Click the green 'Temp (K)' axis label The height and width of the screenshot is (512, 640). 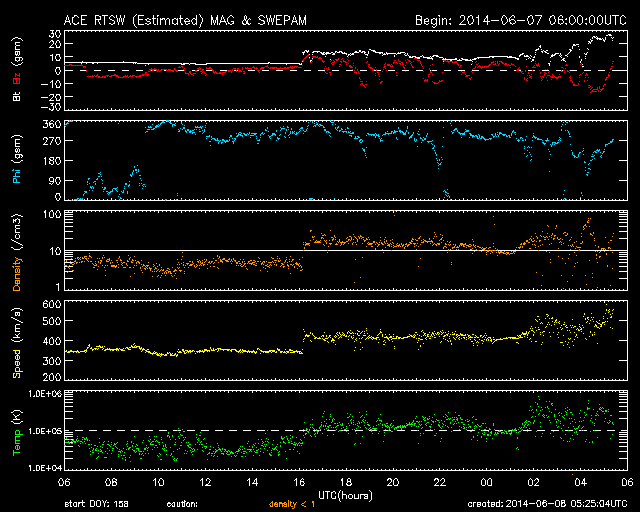17,433
